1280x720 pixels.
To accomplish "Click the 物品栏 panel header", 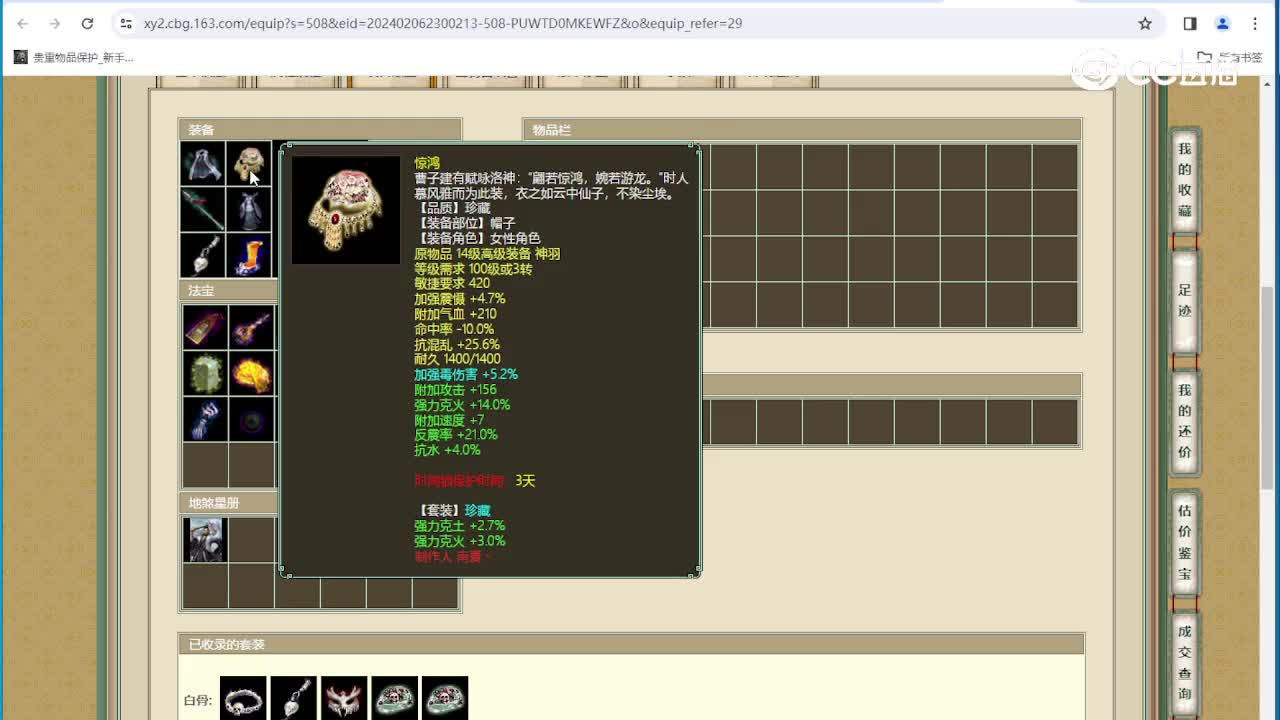I will [x=802, y=130].
